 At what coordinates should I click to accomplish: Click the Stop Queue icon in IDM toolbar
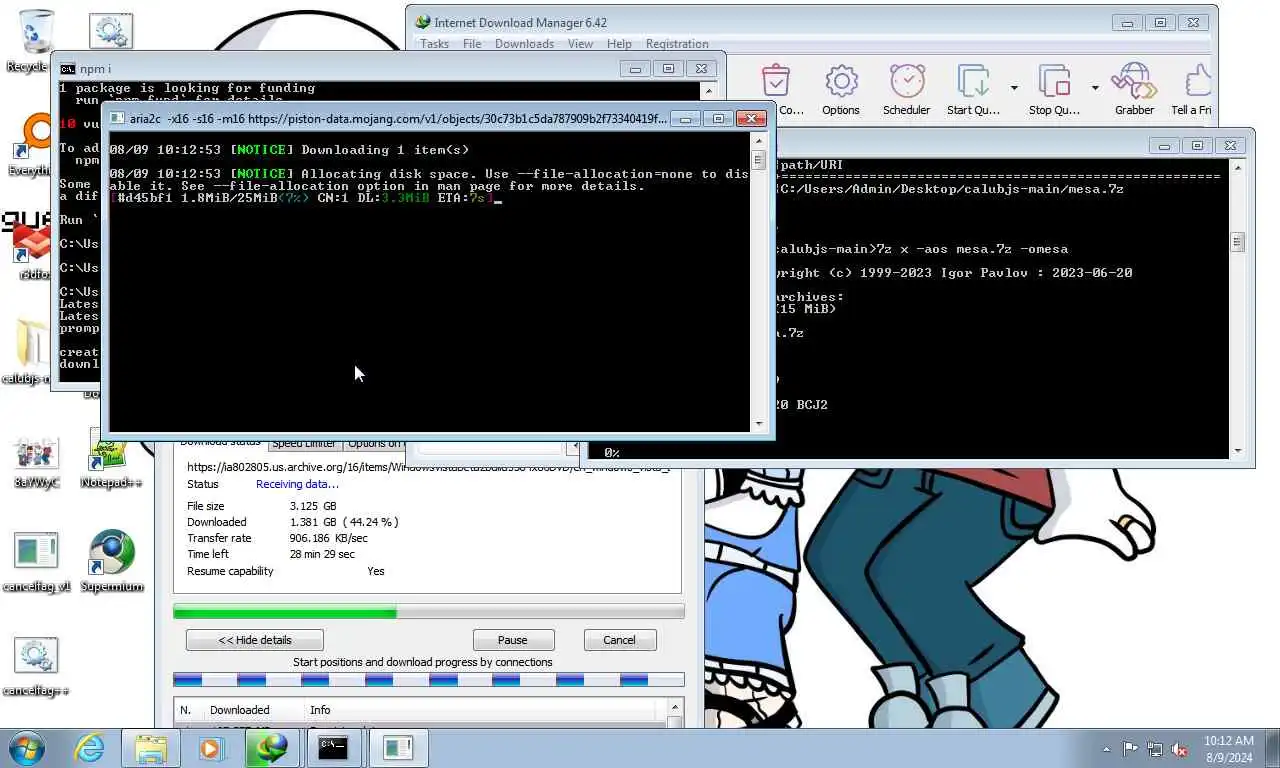(1054, 90)
